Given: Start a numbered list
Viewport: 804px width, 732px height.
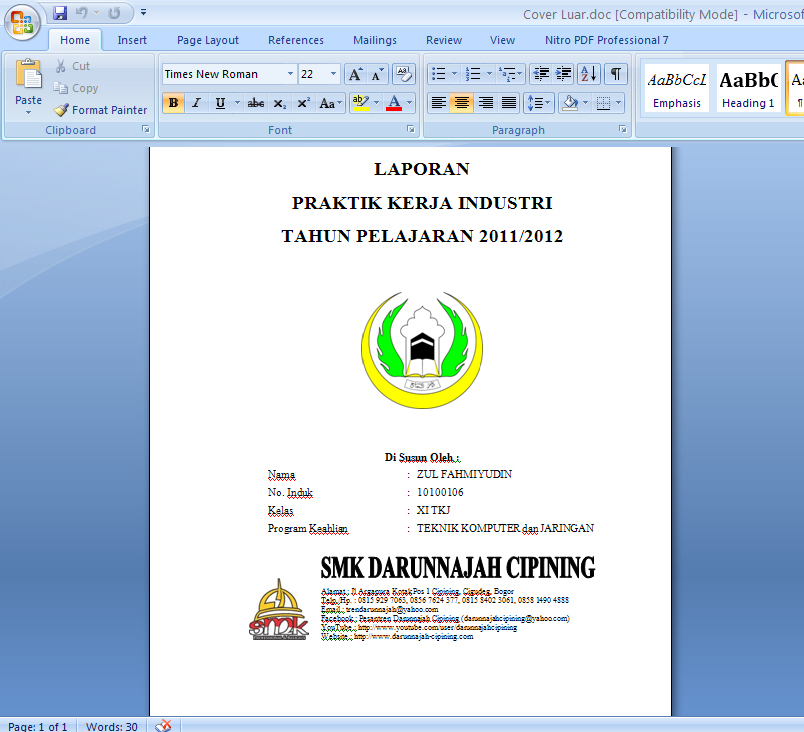Looking at the screenshot, I should click(473, 74).
